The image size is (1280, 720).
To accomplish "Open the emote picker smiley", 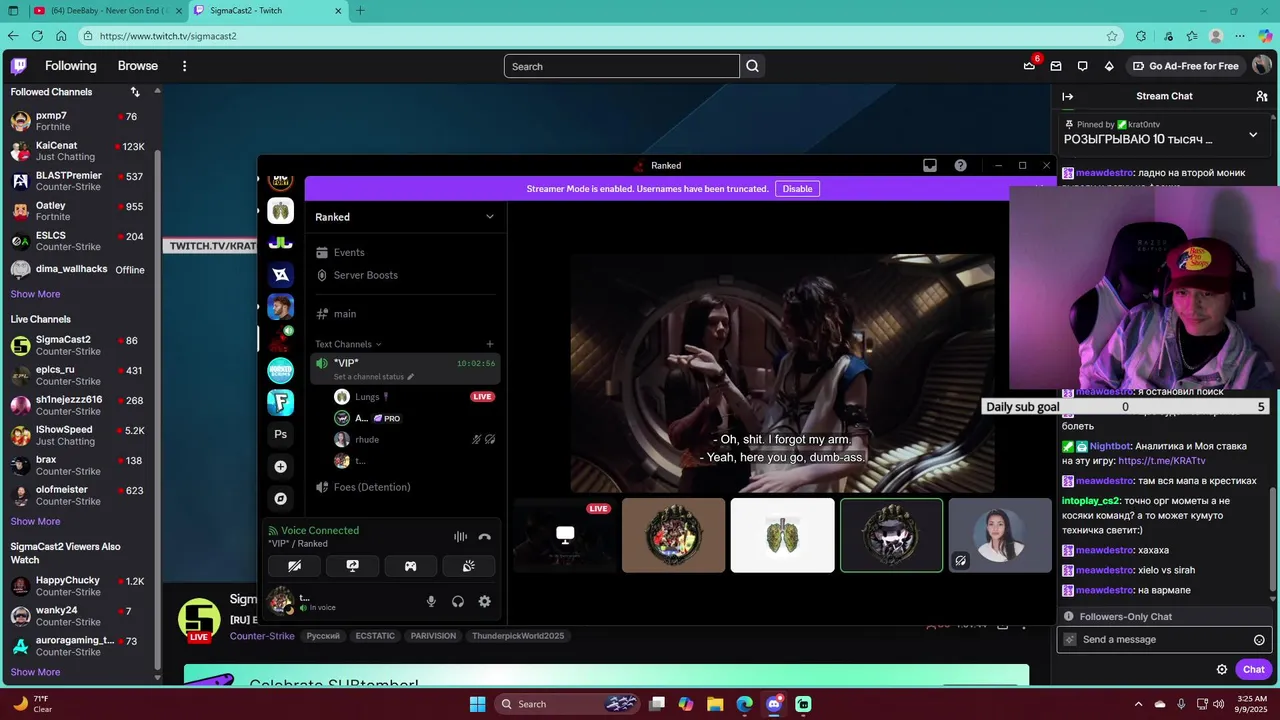I will 1259,640.
